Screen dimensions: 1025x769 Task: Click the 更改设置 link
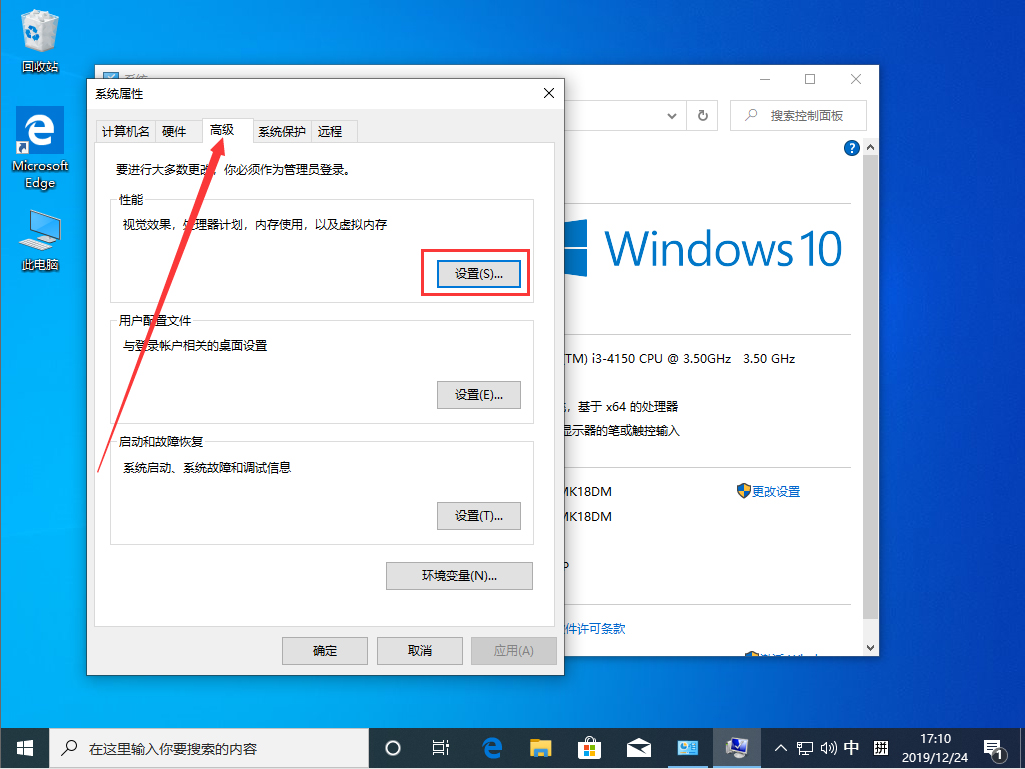[776, 491]
